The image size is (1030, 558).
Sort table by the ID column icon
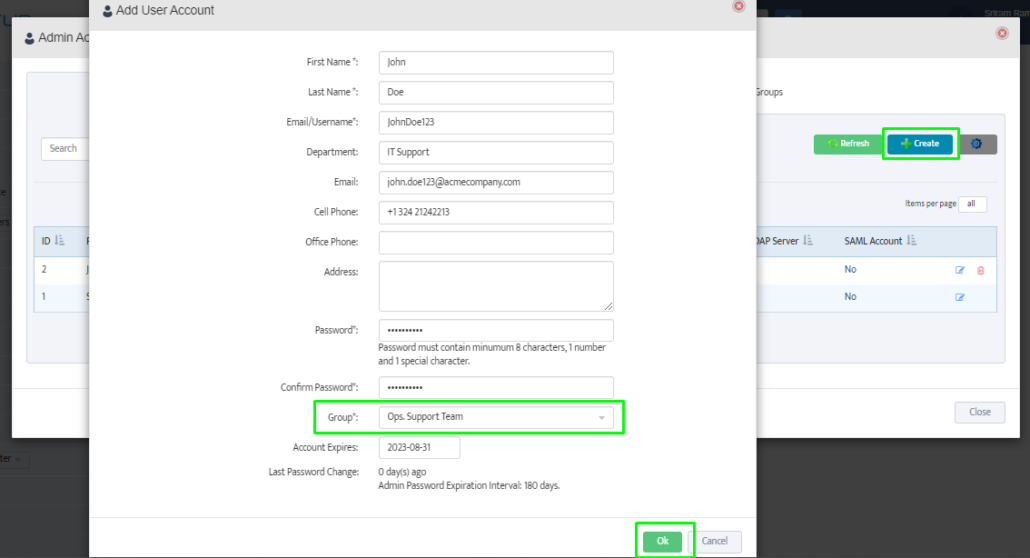click(59, 241)
